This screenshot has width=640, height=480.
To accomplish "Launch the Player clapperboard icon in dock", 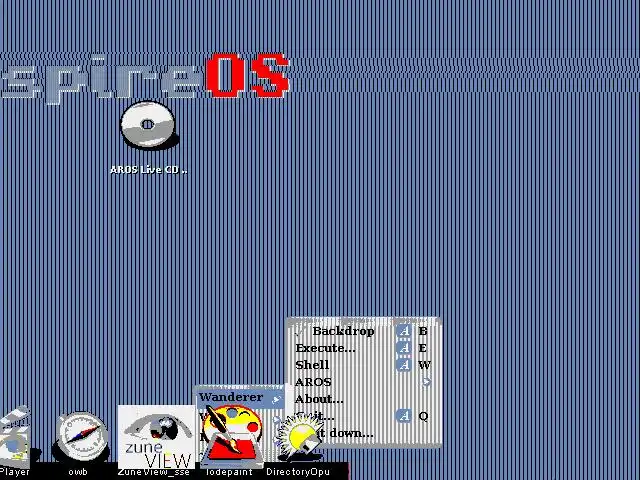I will coord(16,436).
